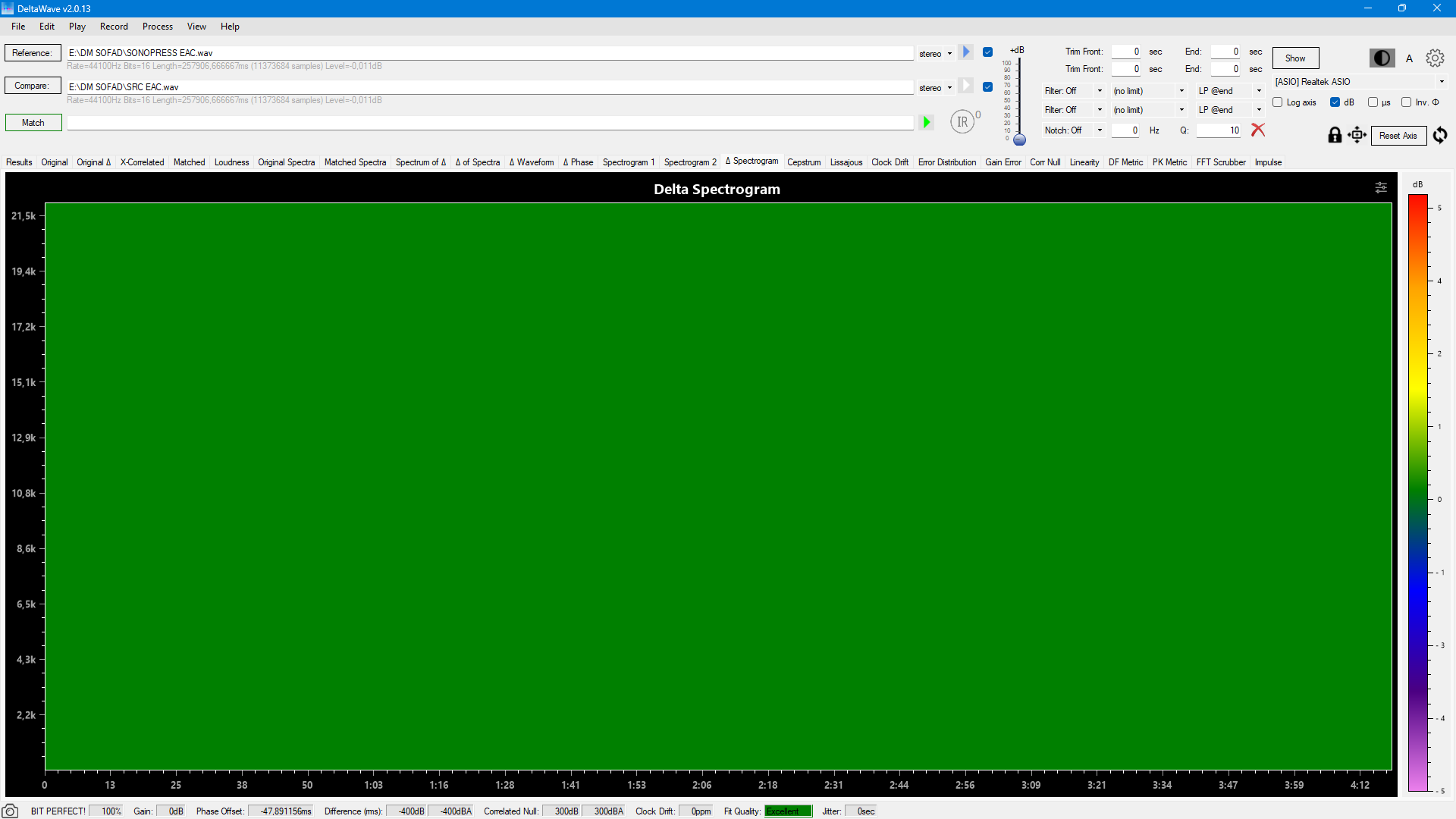Click the pan/move axis crosshair icon
Image resolution: width=1456 pixels, height=819 pixels.
[1357, 135]
